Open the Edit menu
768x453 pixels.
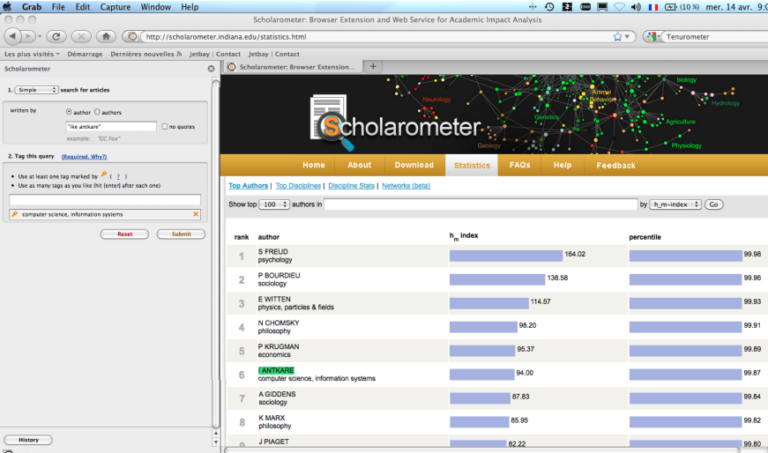(x=82, y=7)
